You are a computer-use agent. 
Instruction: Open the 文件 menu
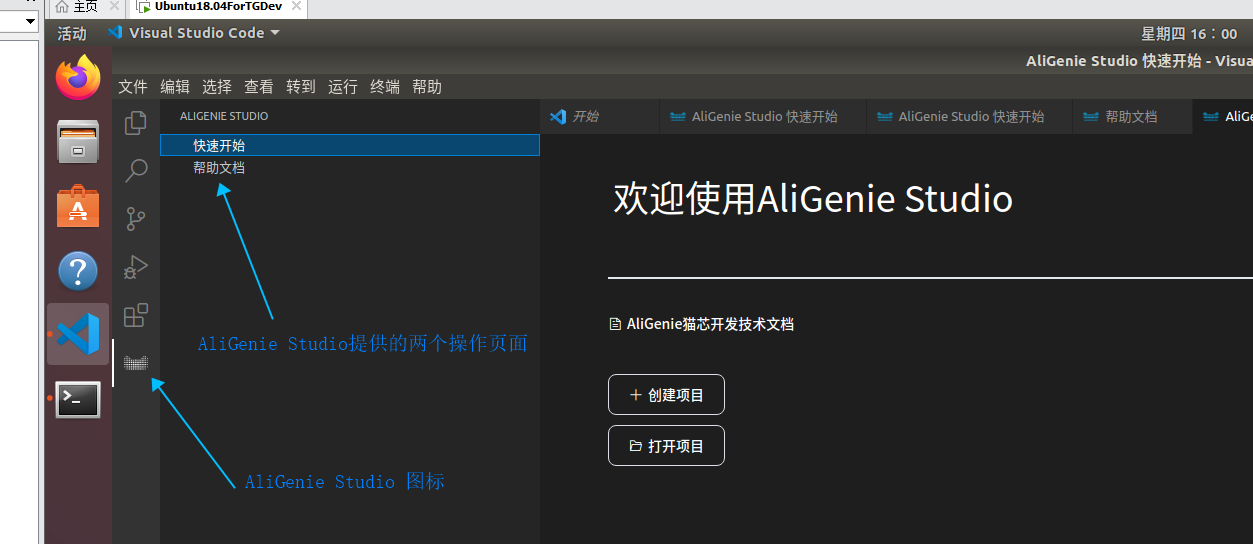pos(133,87)
